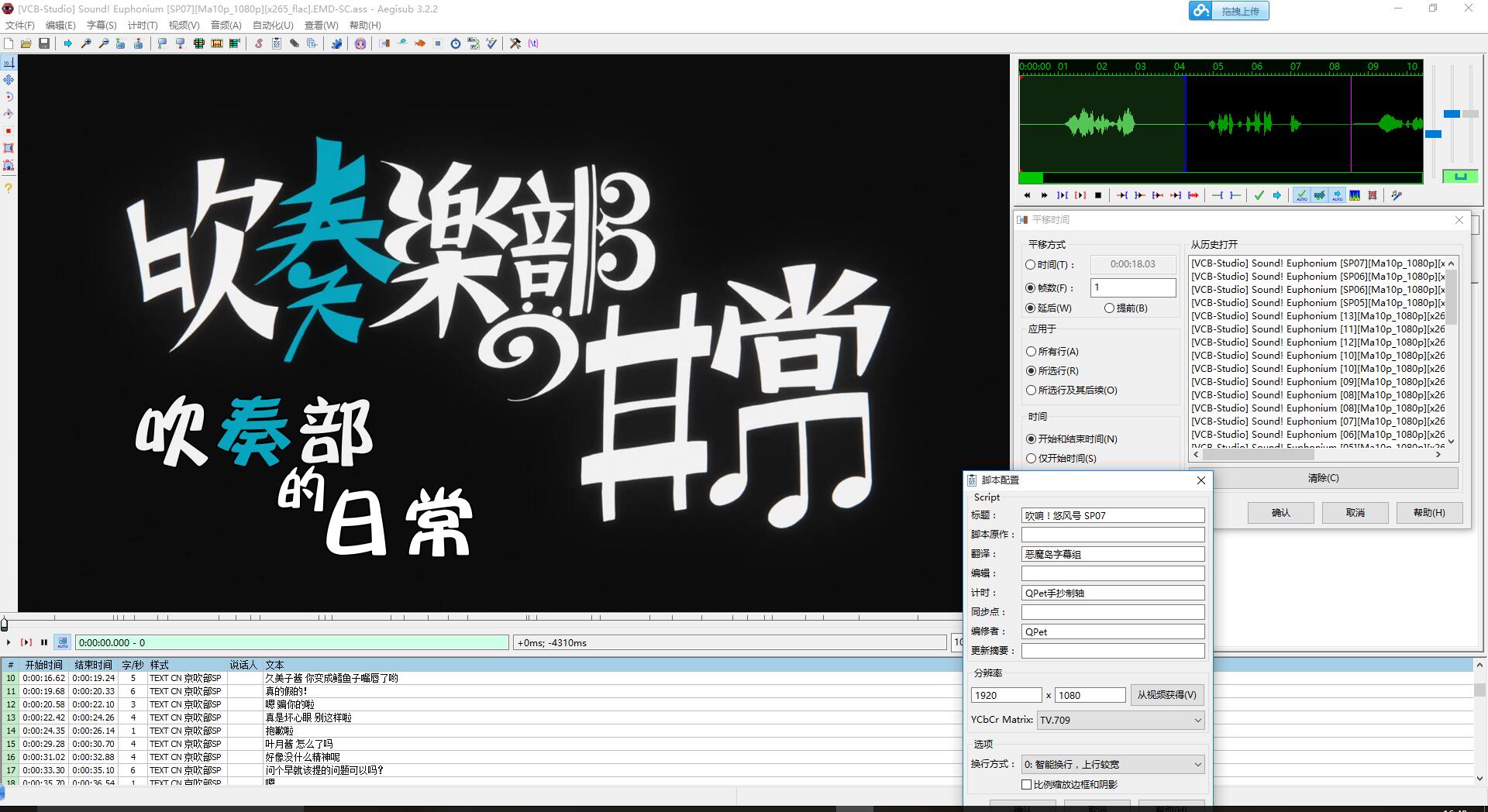The image size is (1488, 812).
Task: Open the Styles Manager icon
Action: click(x=259, y=43)
